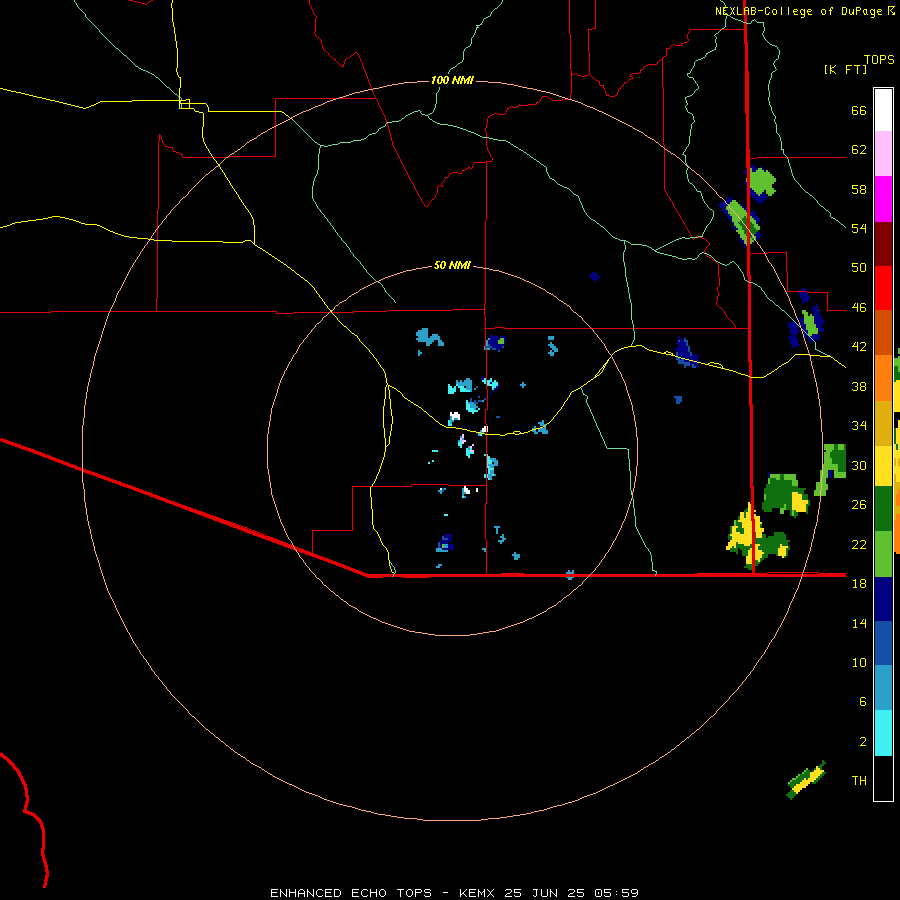
Task: Click the '100 NMI' range ring label
Action: pyautogui.click(x=452, y=80)
